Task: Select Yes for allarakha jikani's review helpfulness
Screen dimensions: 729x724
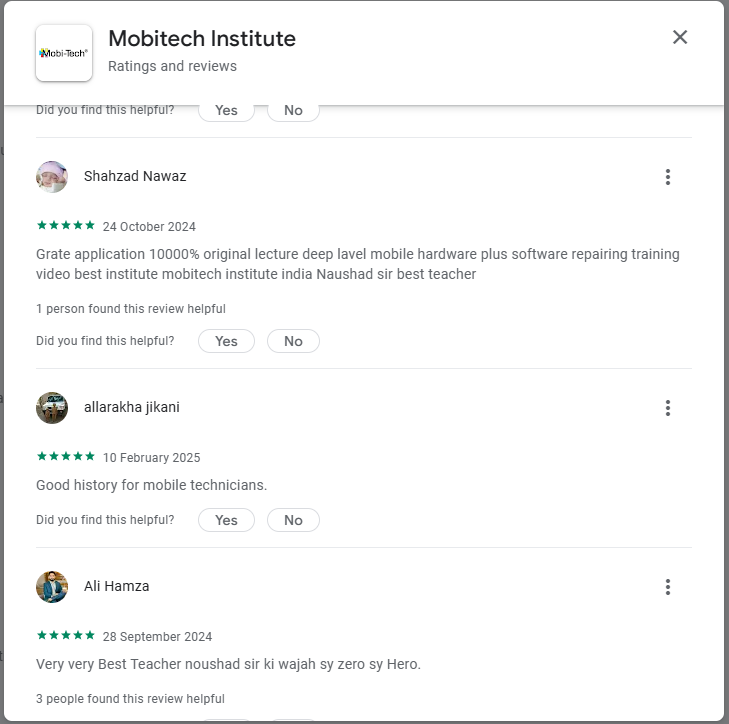Action: pyautogui.click(x=226, y=520)
